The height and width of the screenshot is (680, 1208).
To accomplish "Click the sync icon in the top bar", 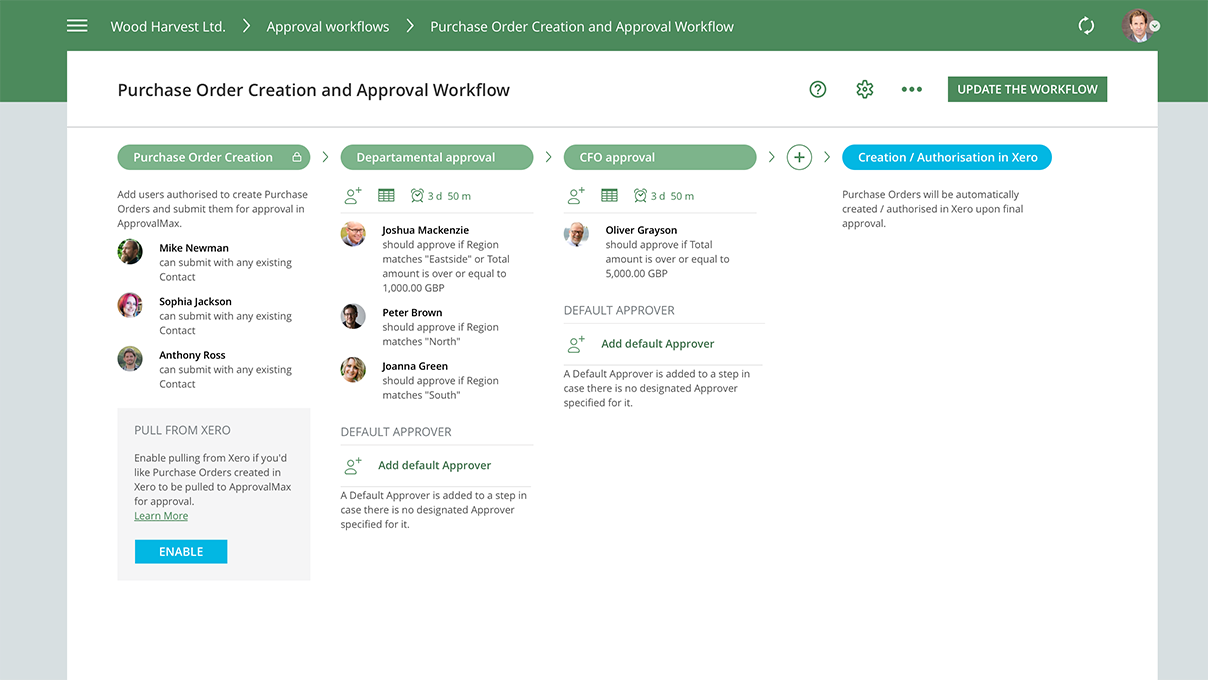I will tap(1086, 25).
